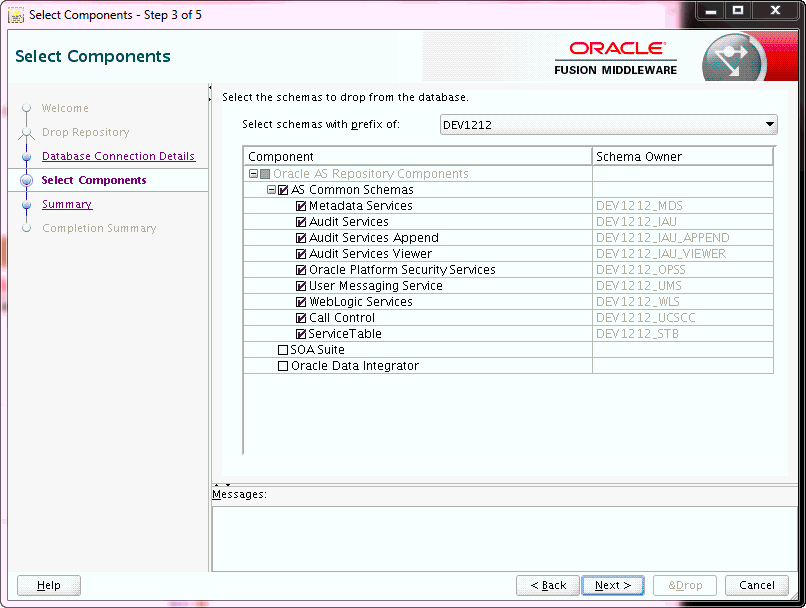Viewport: 806px width, 608px height.
Task: Select DEV1212_IAU_APPEND schema owner cell
Action: click(x=683, y=238)
